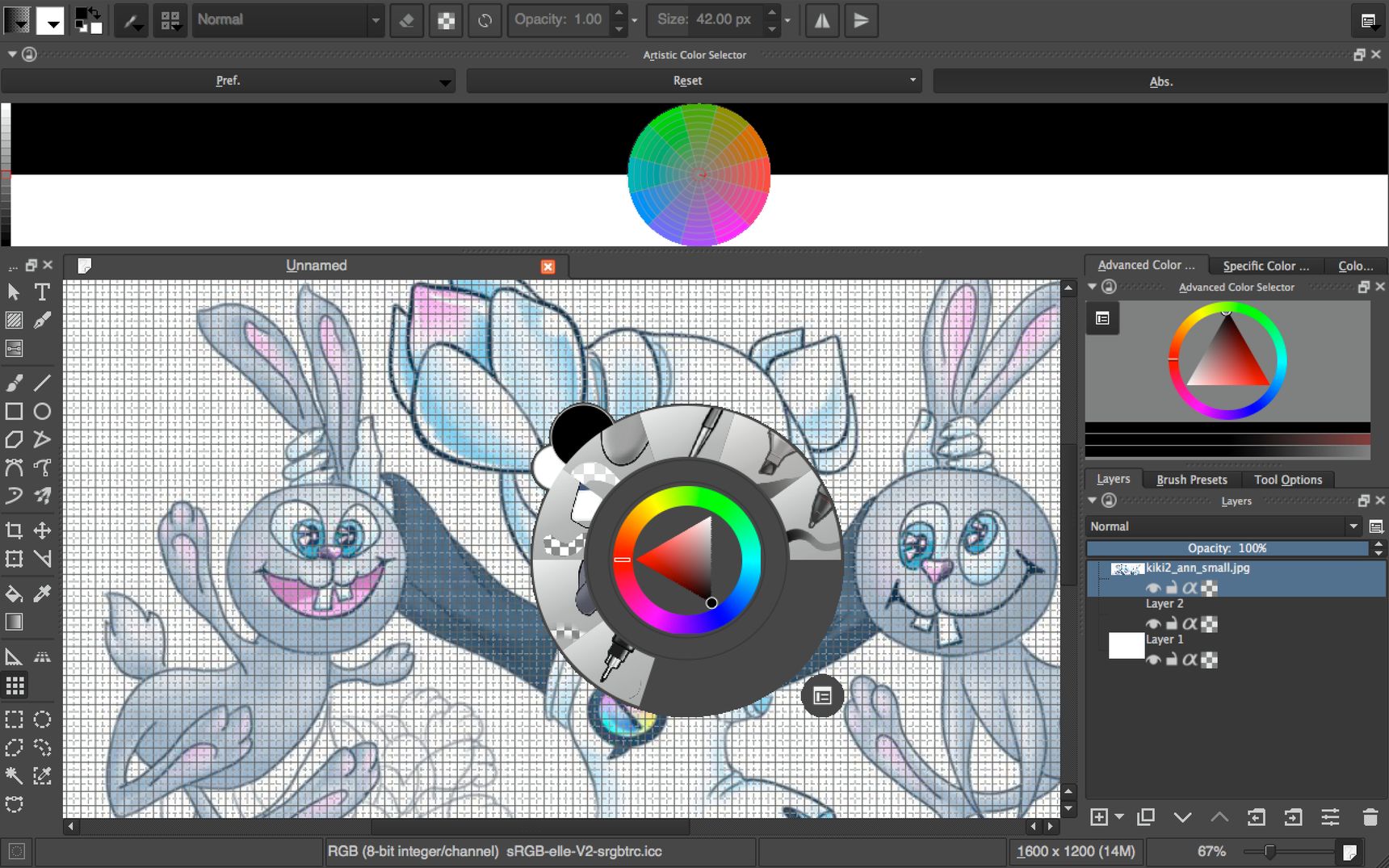Select the Perspective Grid tool
This screenshot has height=868, width=1389.
[42, 656]
